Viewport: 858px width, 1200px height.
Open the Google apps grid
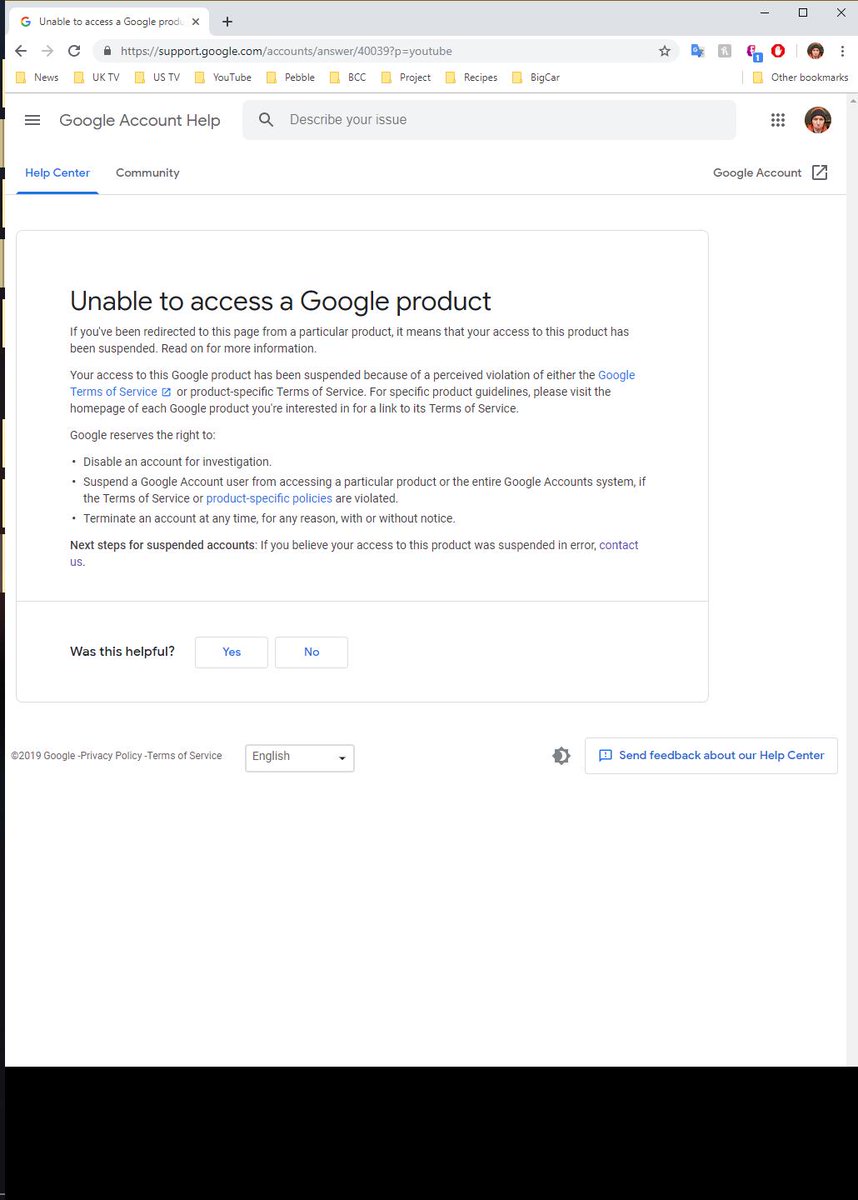point(778,120)
